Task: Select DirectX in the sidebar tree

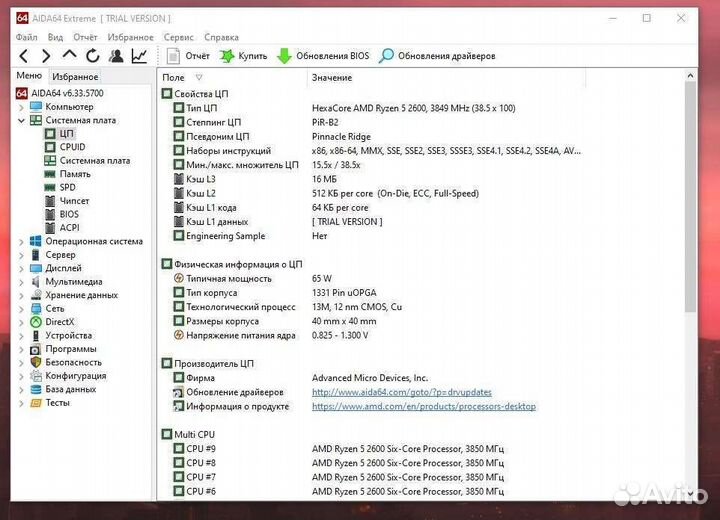Action: (59, 322)
